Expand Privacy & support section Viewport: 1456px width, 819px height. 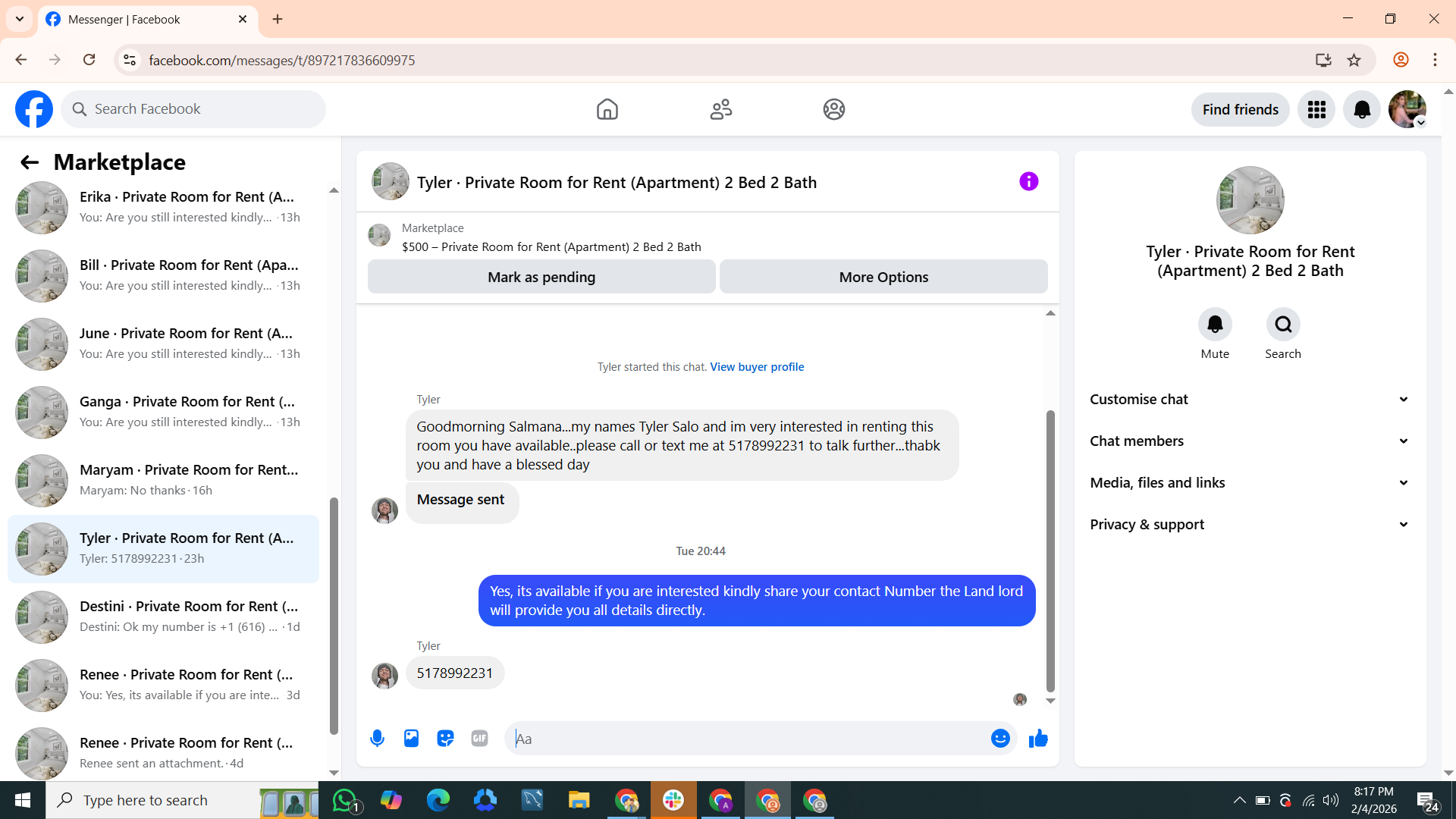coord(1250,525)
